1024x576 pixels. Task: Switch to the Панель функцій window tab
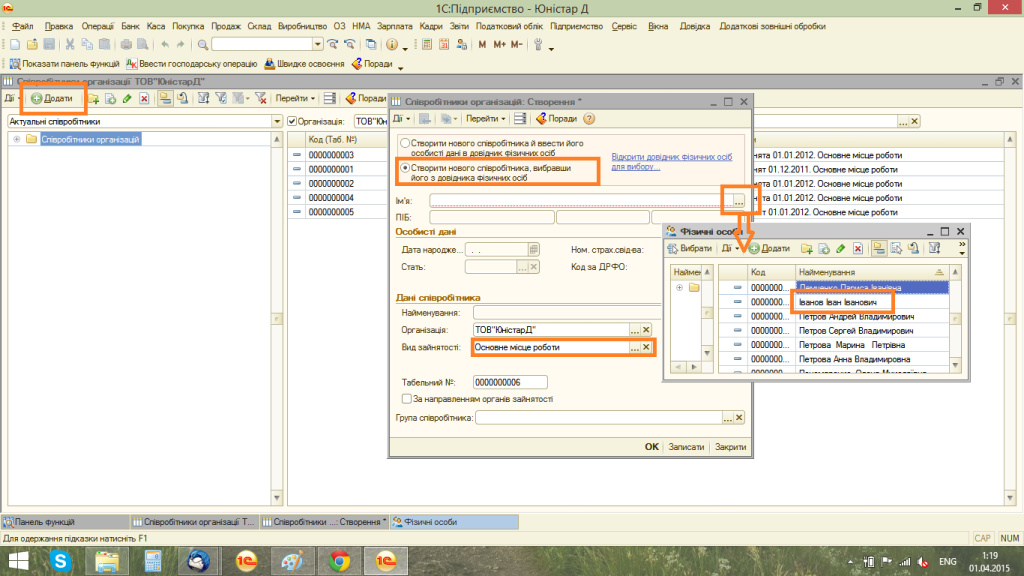pos(65,522)
